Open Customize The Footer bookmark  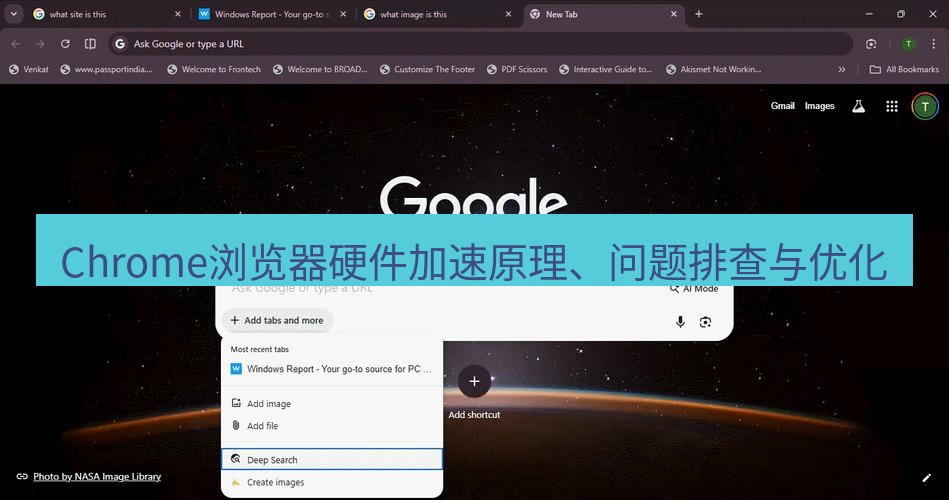click(x=427, y=70)
